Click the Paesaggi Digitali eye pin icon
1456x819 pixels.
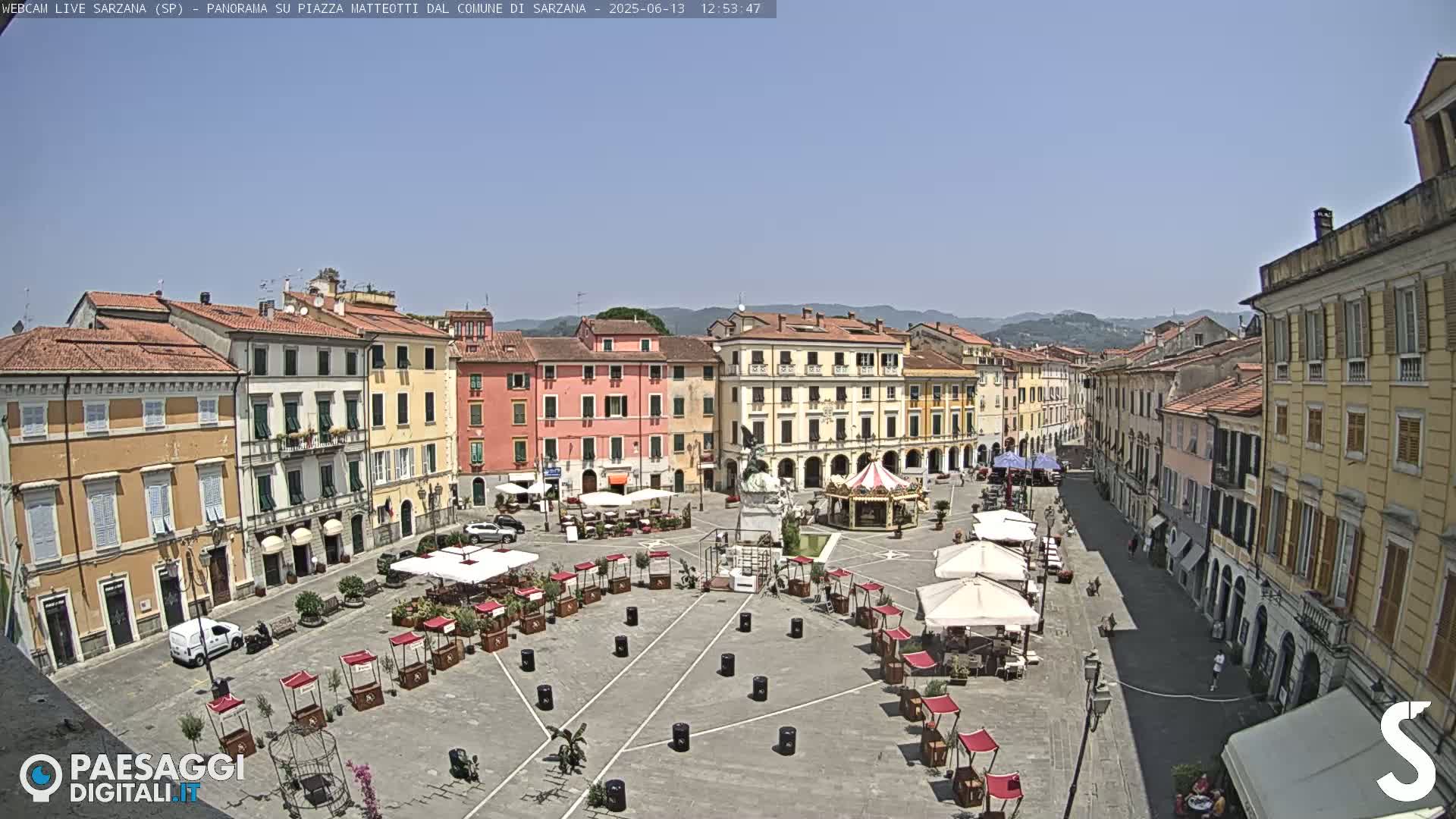(x=40, y=777)
